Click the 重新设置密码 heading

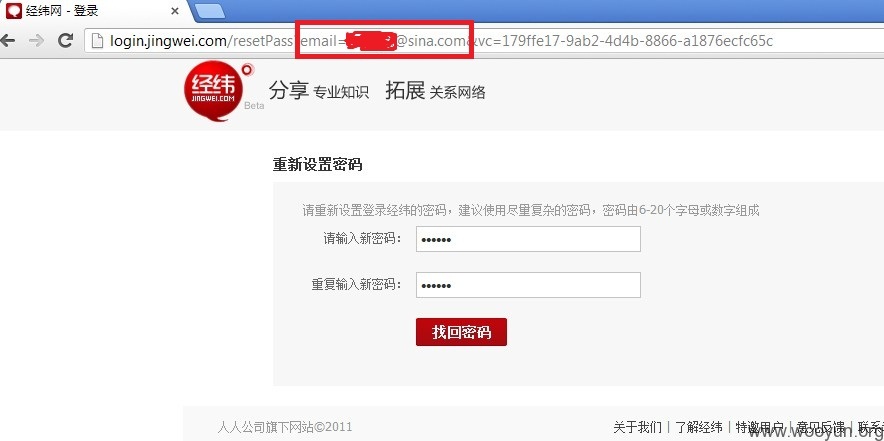pyautogui.click(x=317, y=165)
